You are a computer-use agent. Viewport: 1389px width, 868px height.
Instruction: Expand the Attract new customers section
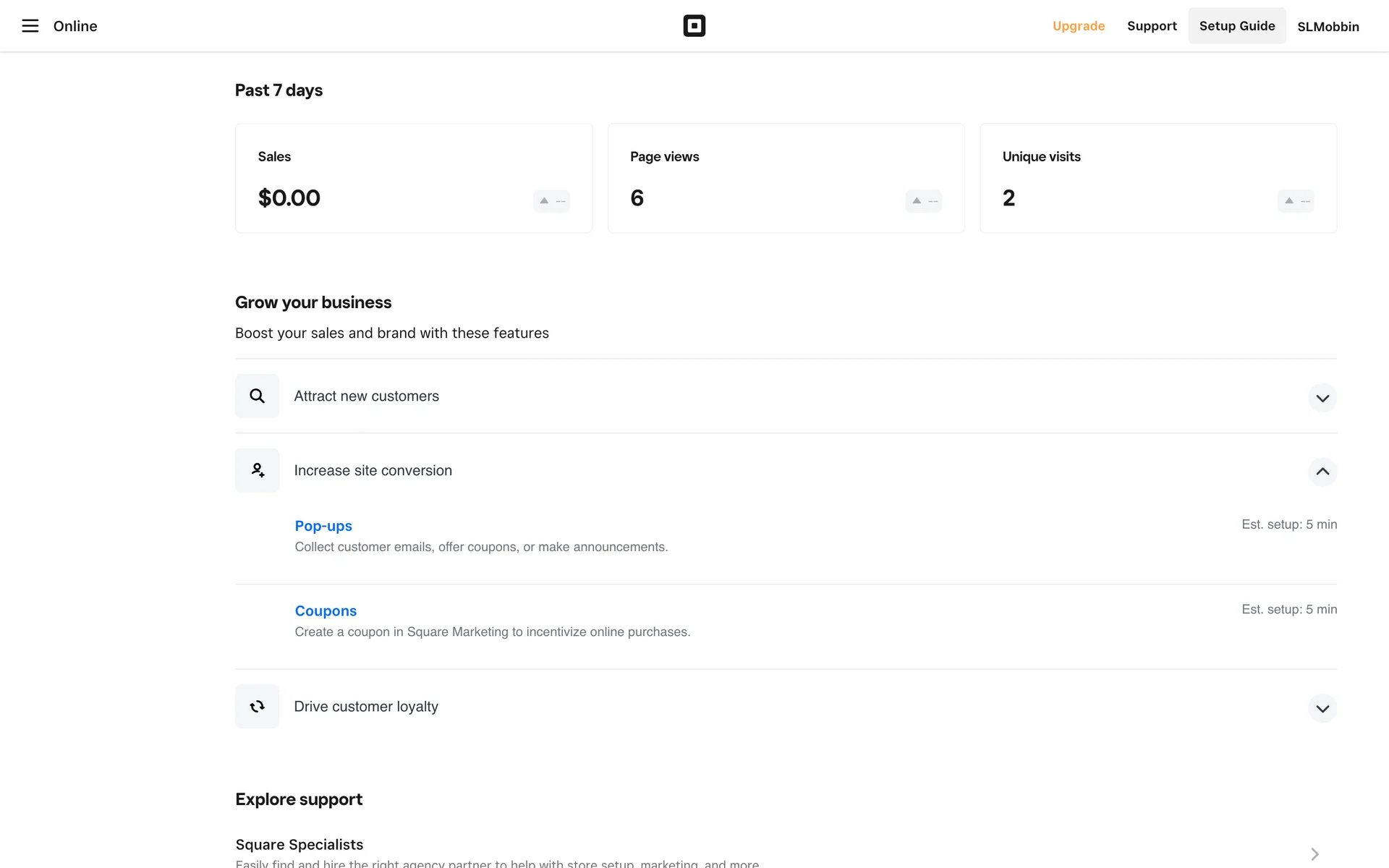coord(1322,398)
